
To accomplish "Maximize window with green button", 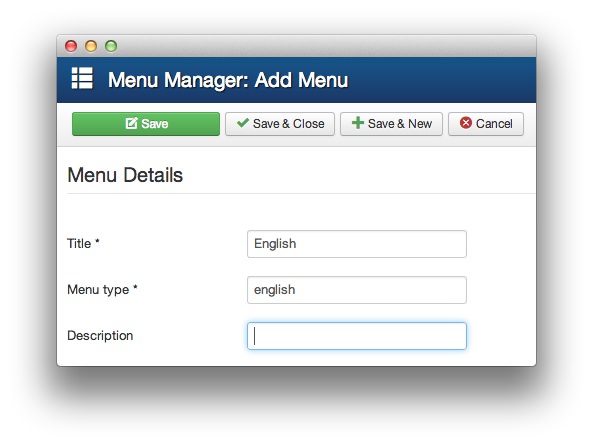I will point(111,46).
